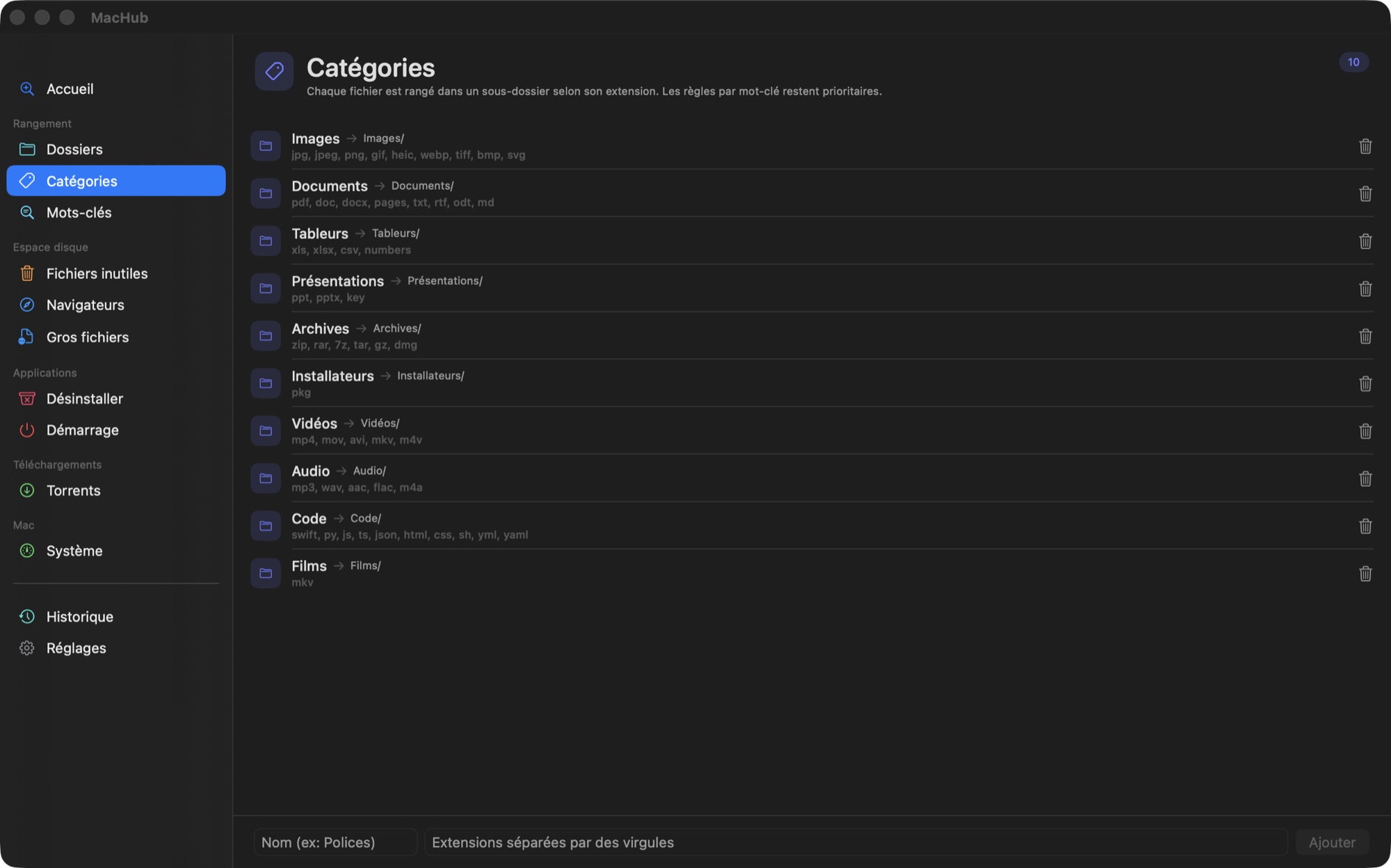Open Démarrage items page
The image size is (1391, 868).
pyautogui.click(x=116, y=431)
